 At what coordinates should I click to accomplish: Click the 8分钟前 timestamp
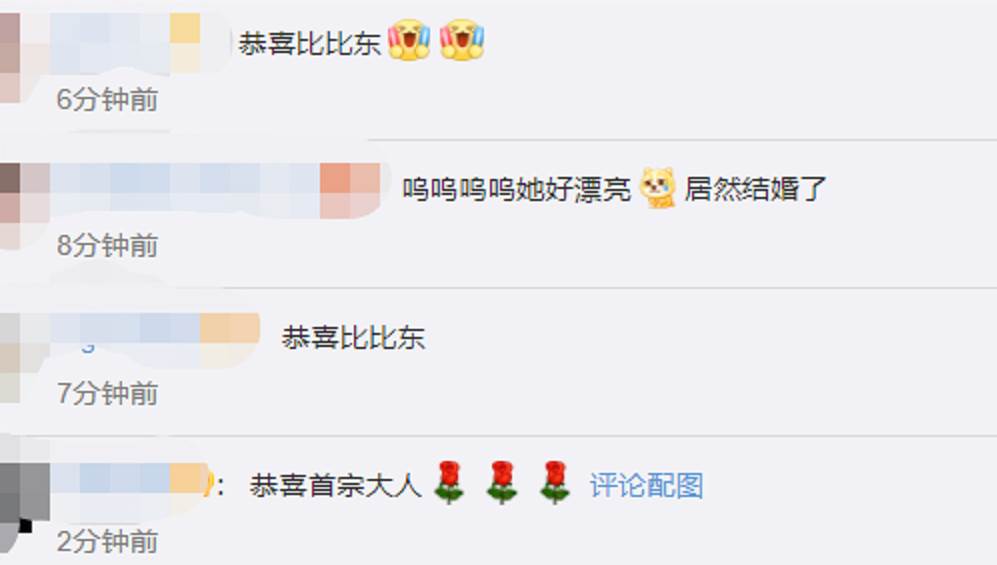(107, 246)
